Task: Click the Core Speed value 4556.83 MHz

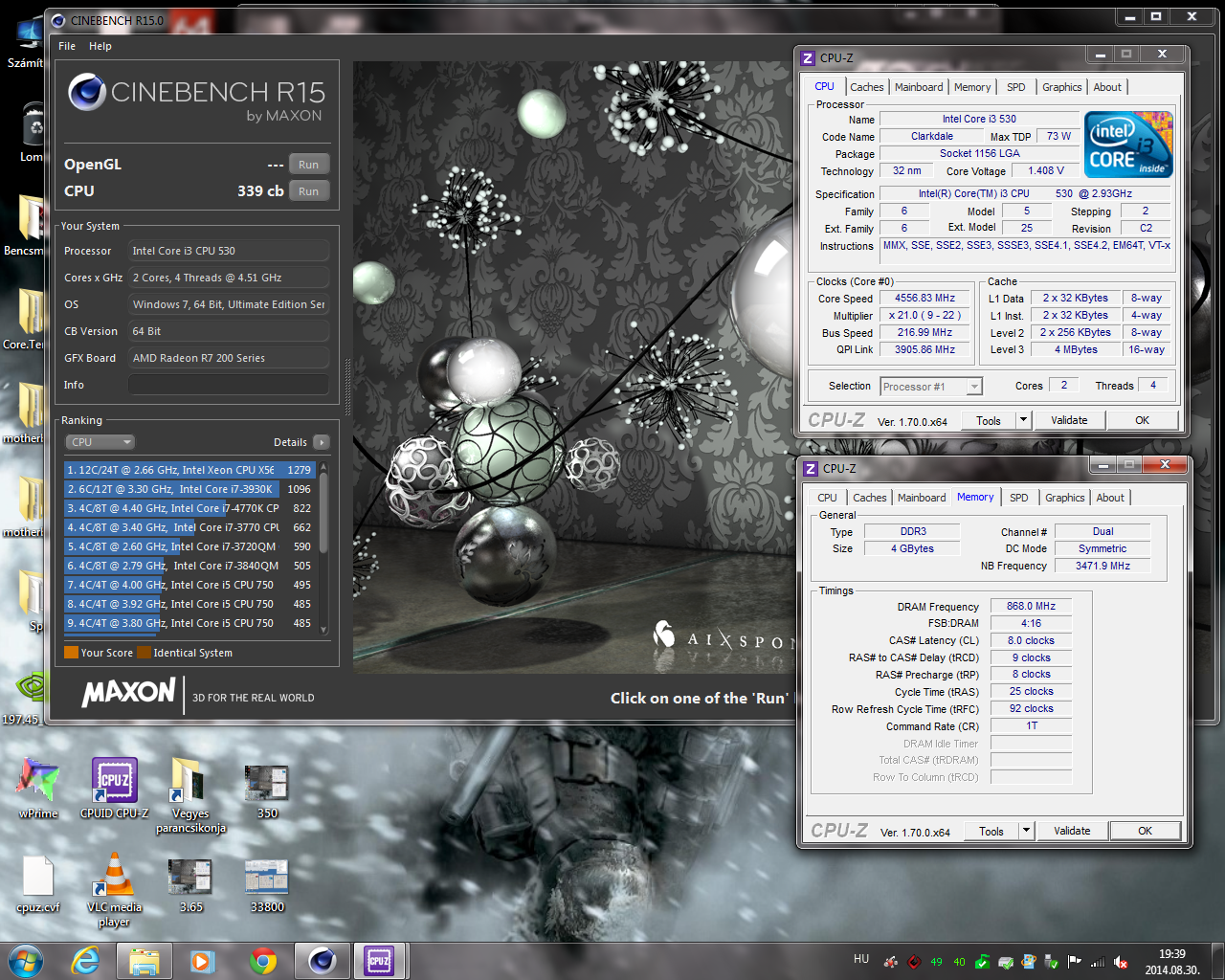Action: 924,299
